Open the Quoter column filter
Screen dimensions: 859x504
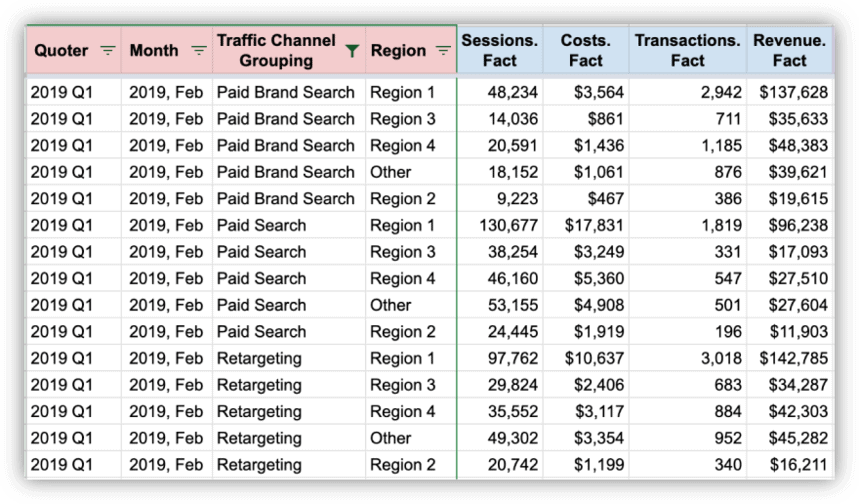(x=108, y=50)
